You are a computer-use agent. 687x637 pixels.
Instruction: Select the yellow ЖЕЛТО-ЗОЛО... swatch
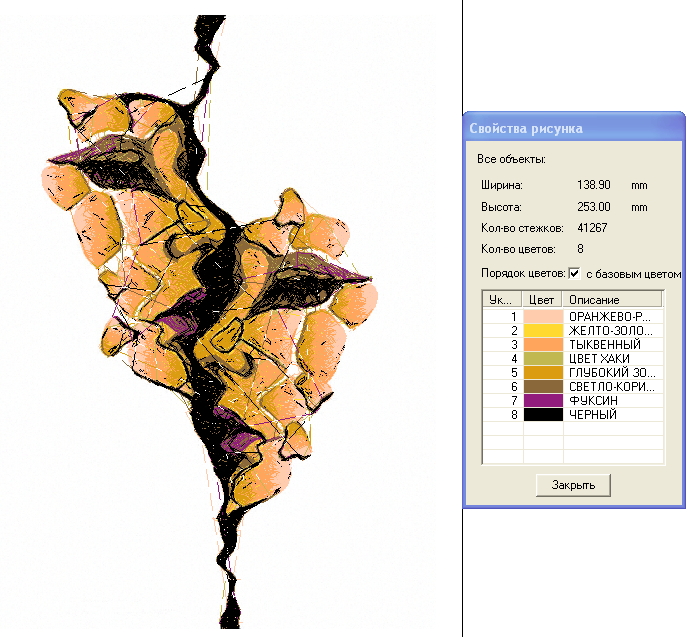pos(543,330)
